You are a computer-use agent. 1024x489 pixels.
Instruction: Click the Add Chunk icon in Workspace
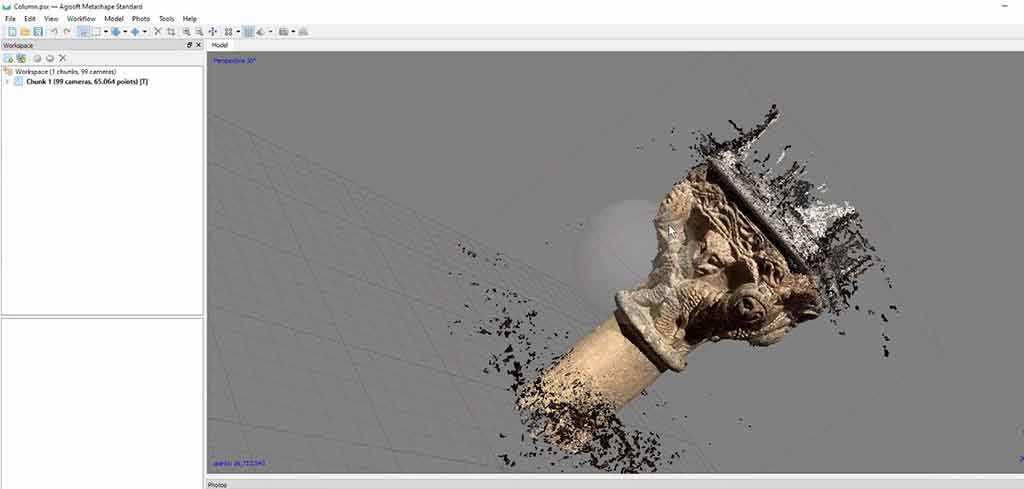[8, 58]
